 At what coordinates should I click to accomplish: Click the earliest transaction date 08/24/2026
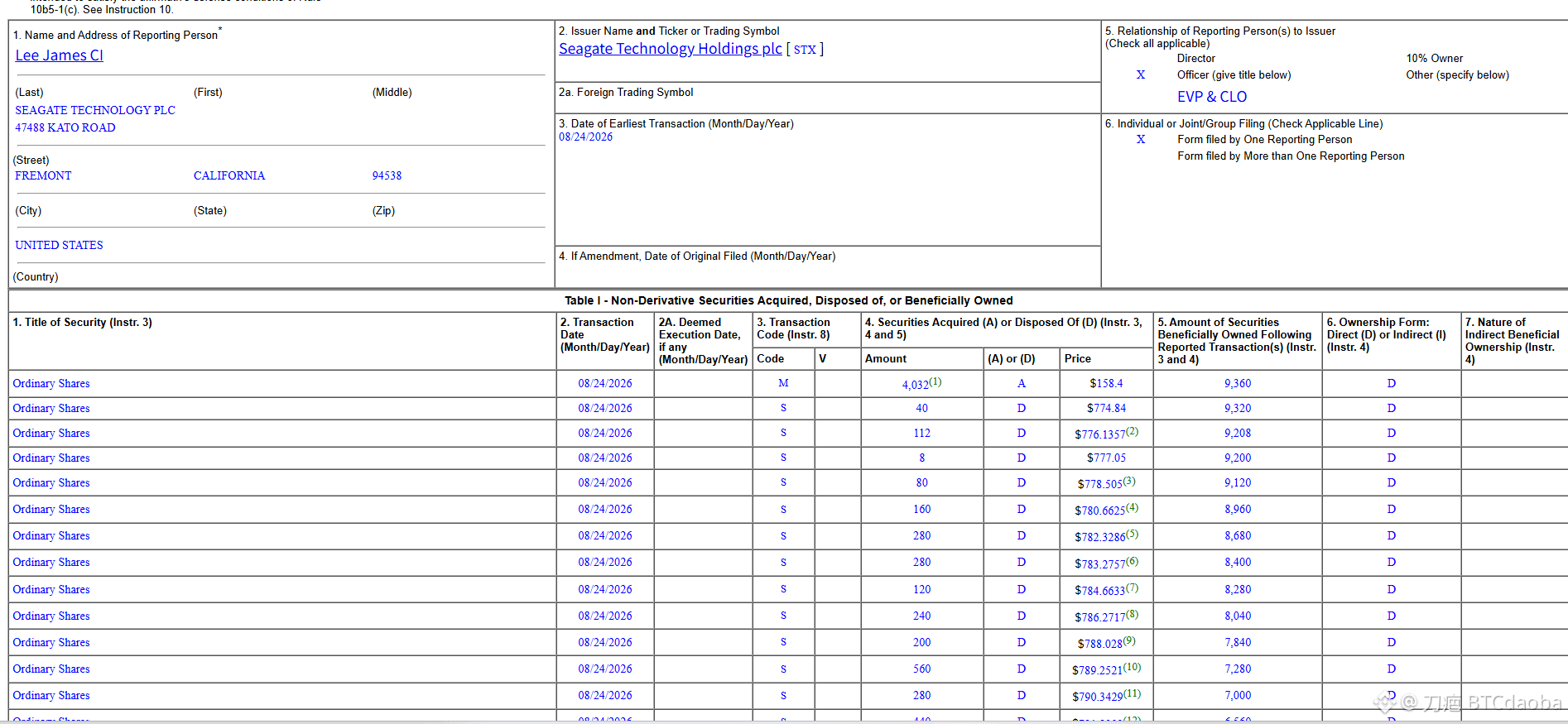(586, 137)
